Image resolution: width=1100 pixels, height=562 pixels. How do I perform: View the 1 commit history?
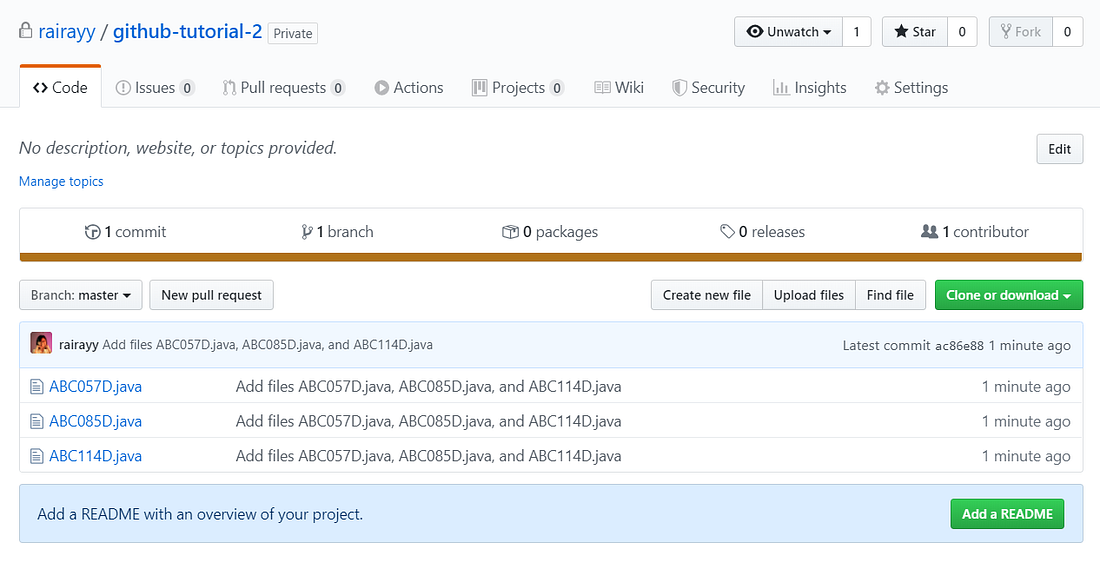(x=126, y=232)
